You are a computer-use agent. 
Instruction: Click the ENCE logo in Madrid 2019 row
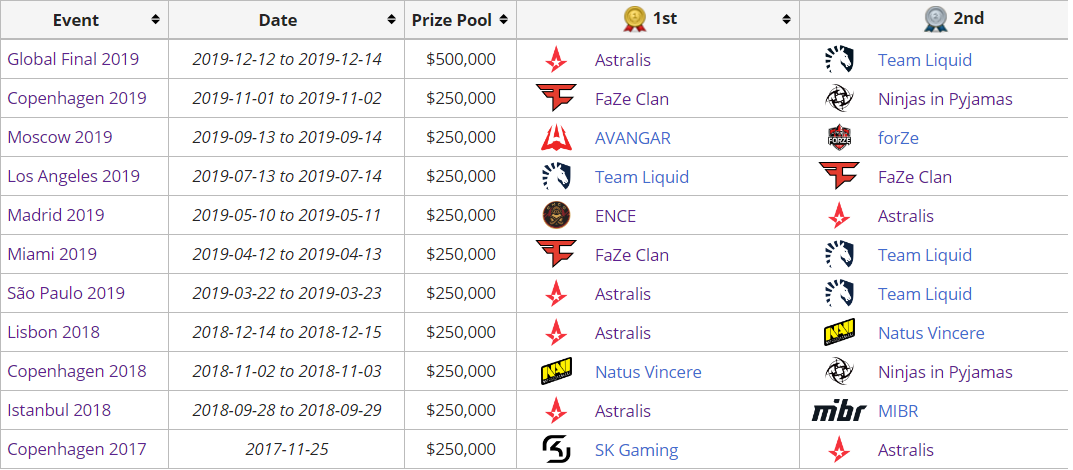[x=556, y=216]
